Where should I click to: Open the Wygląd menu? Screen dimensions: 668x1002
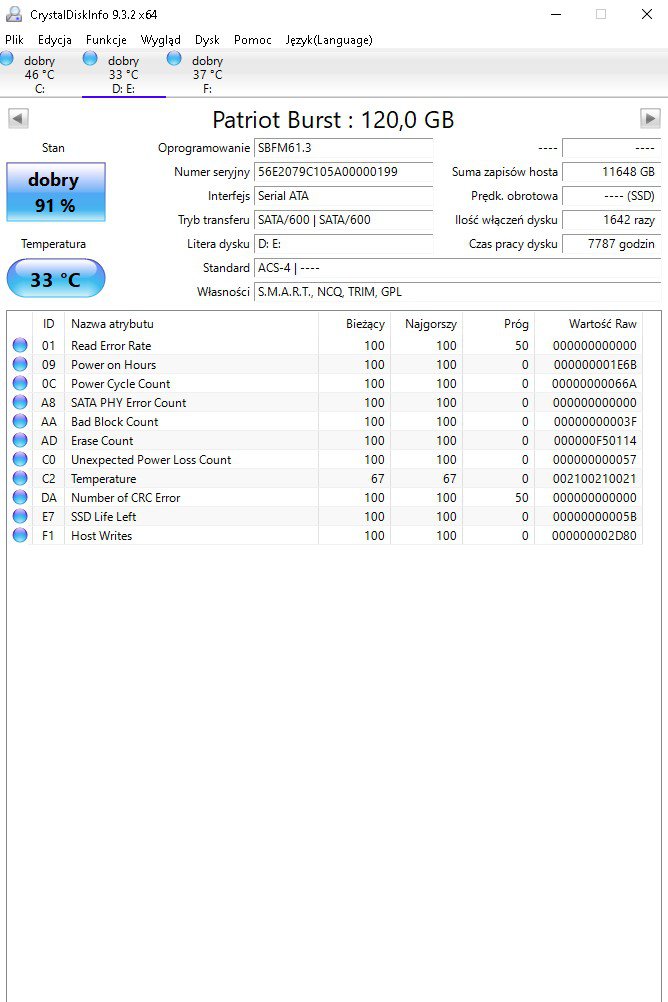click(160, 40)
